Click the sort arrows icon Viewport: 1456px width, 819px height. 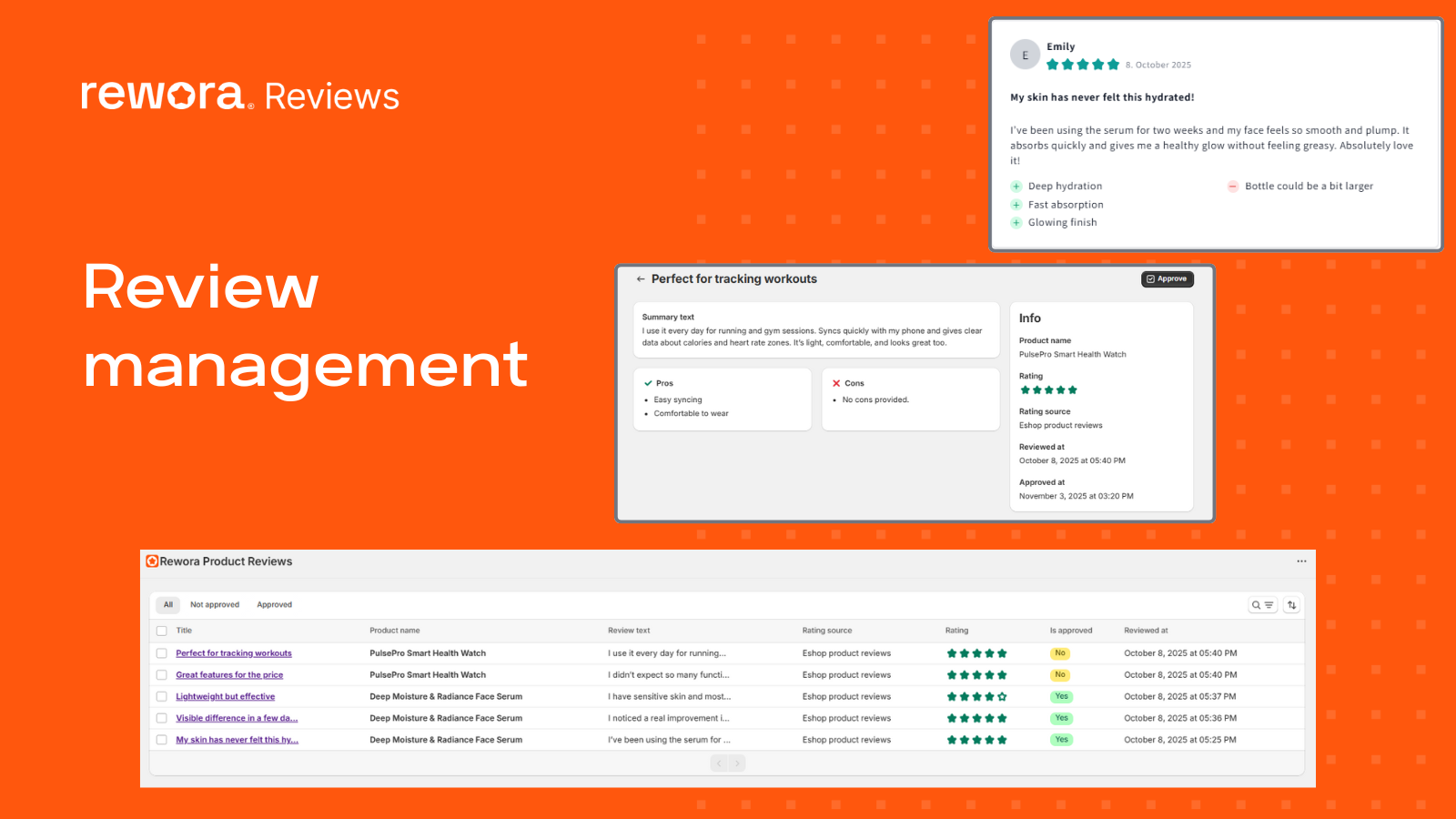[1292, 604]
